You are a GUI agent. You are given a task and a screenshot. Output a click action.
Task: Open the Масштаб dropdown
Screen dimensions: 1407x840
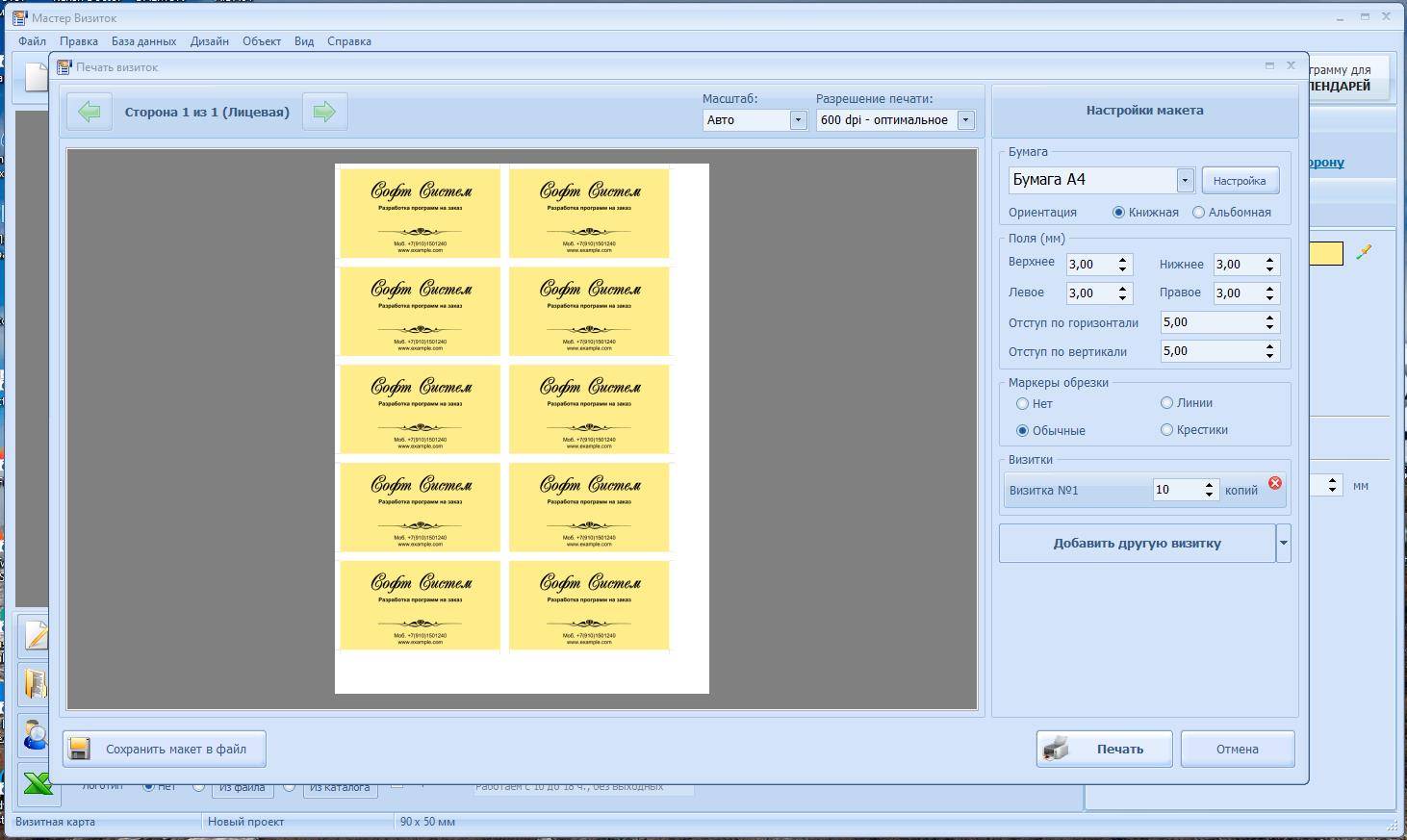798,120
